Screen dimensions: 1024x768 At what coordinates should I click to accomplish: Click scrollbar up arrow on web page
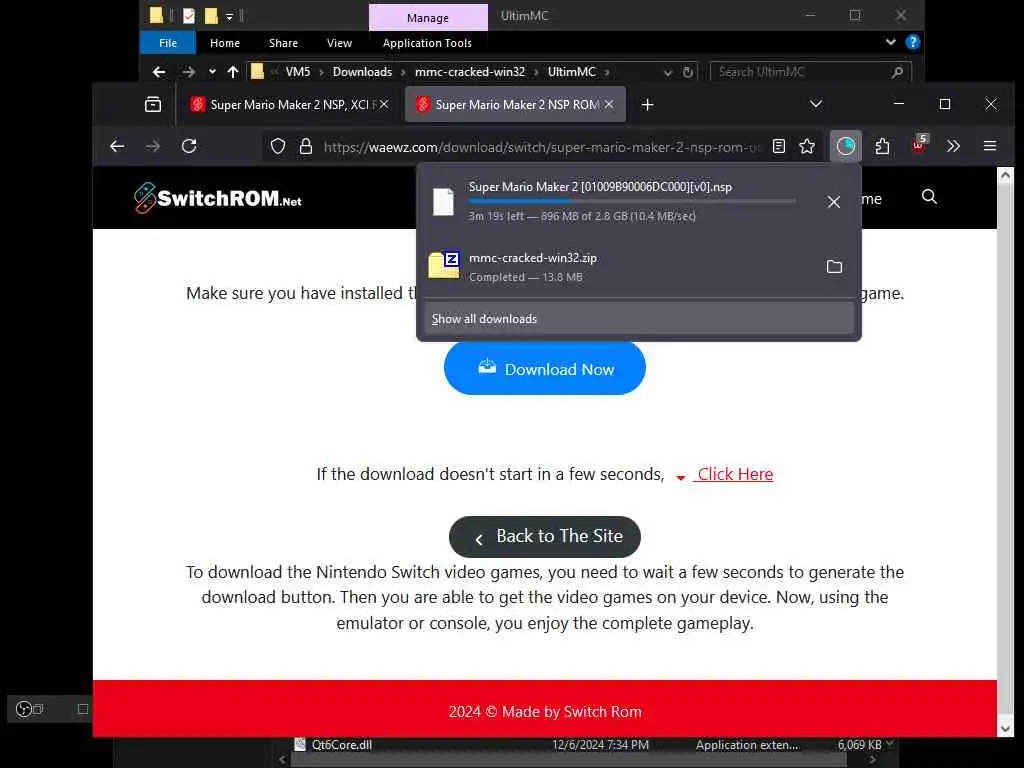pyautogui.click(x=1005, y=175)
